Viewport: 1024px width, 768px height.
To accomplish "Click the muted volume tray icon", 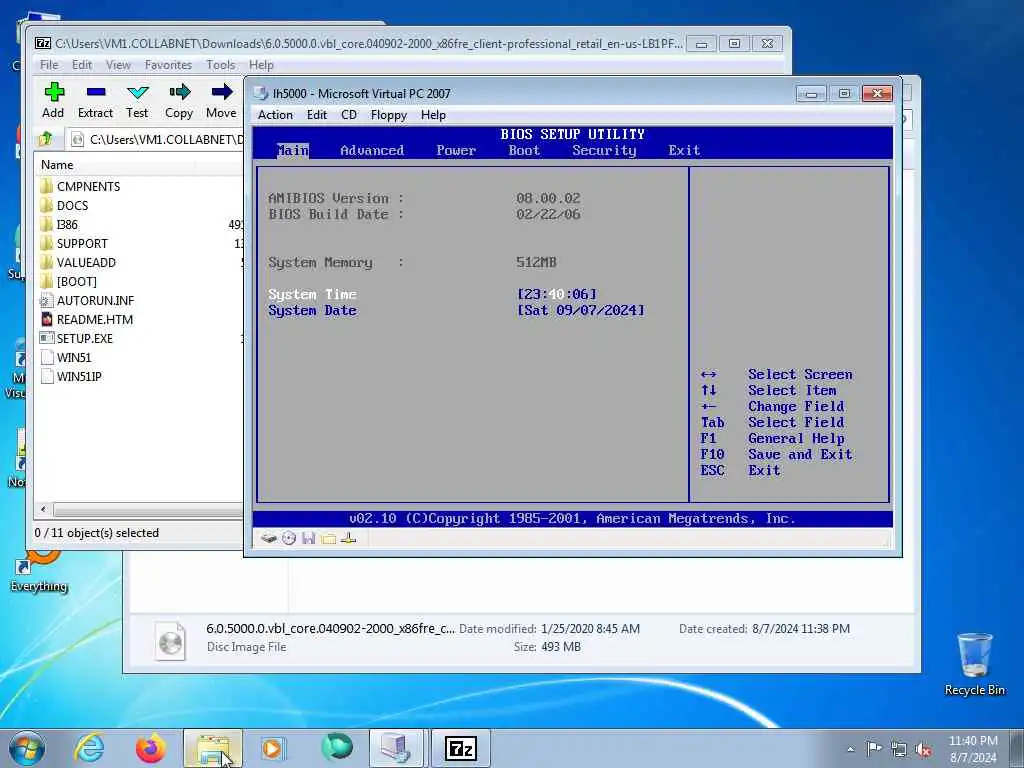I will click(x=923, y=750).
